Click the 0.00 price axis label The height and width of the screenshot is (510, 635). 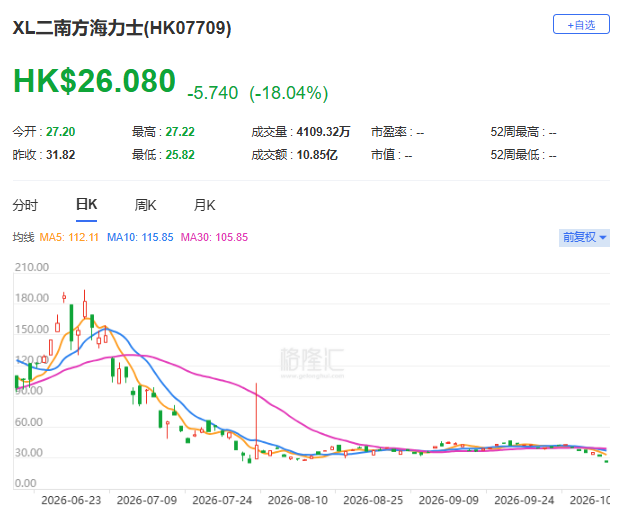point(25,484)
